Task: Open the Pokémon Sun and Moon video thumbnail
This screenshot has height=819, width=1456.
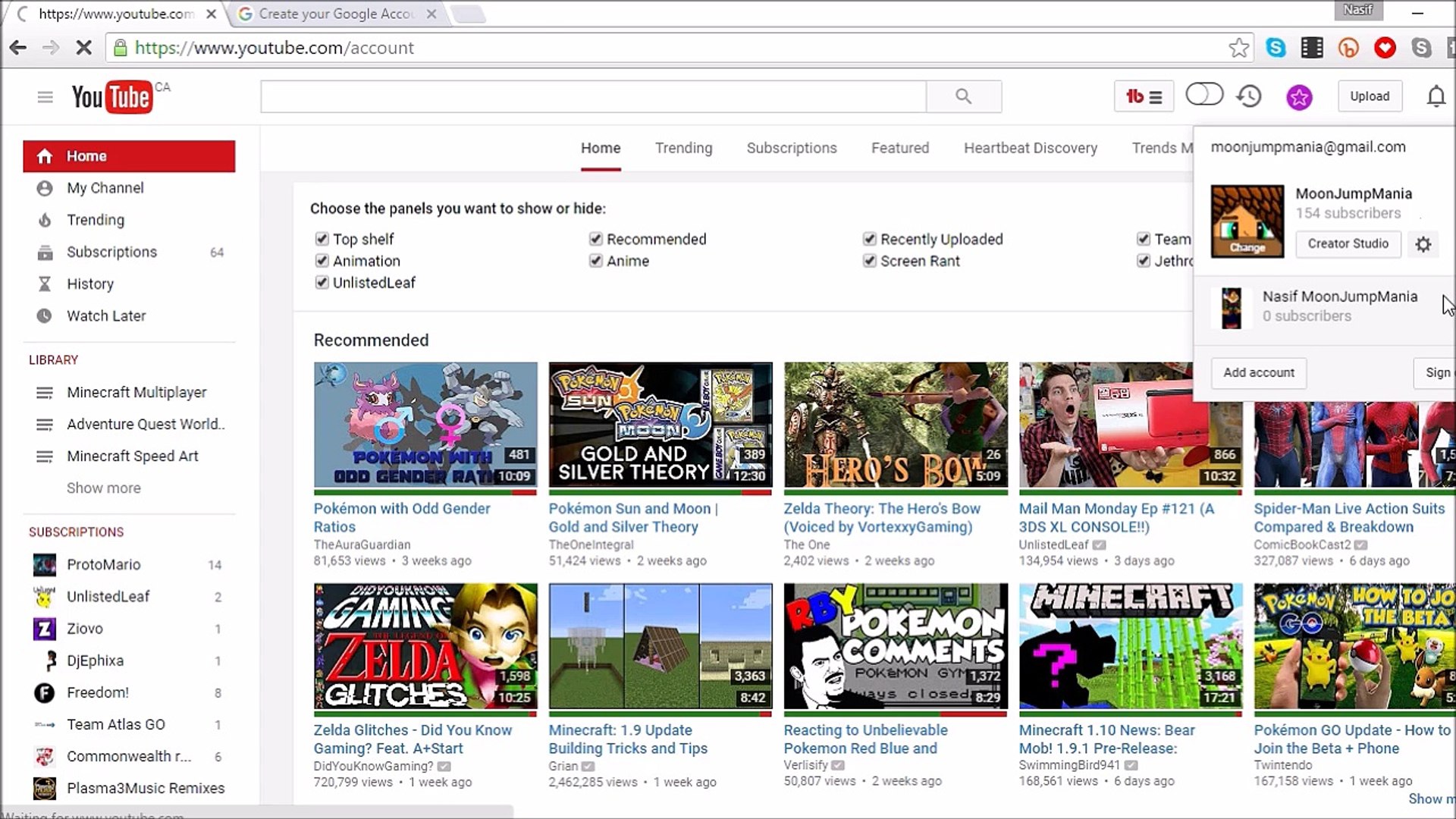Action: (x=659, y=425)
